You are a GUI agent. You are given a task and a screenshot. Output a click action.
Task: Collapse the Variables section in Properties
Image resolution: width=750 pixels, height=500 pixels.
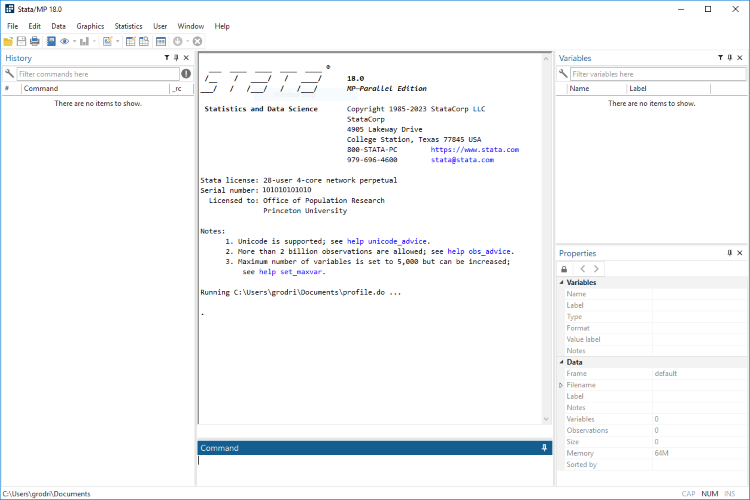coord(562,282)
